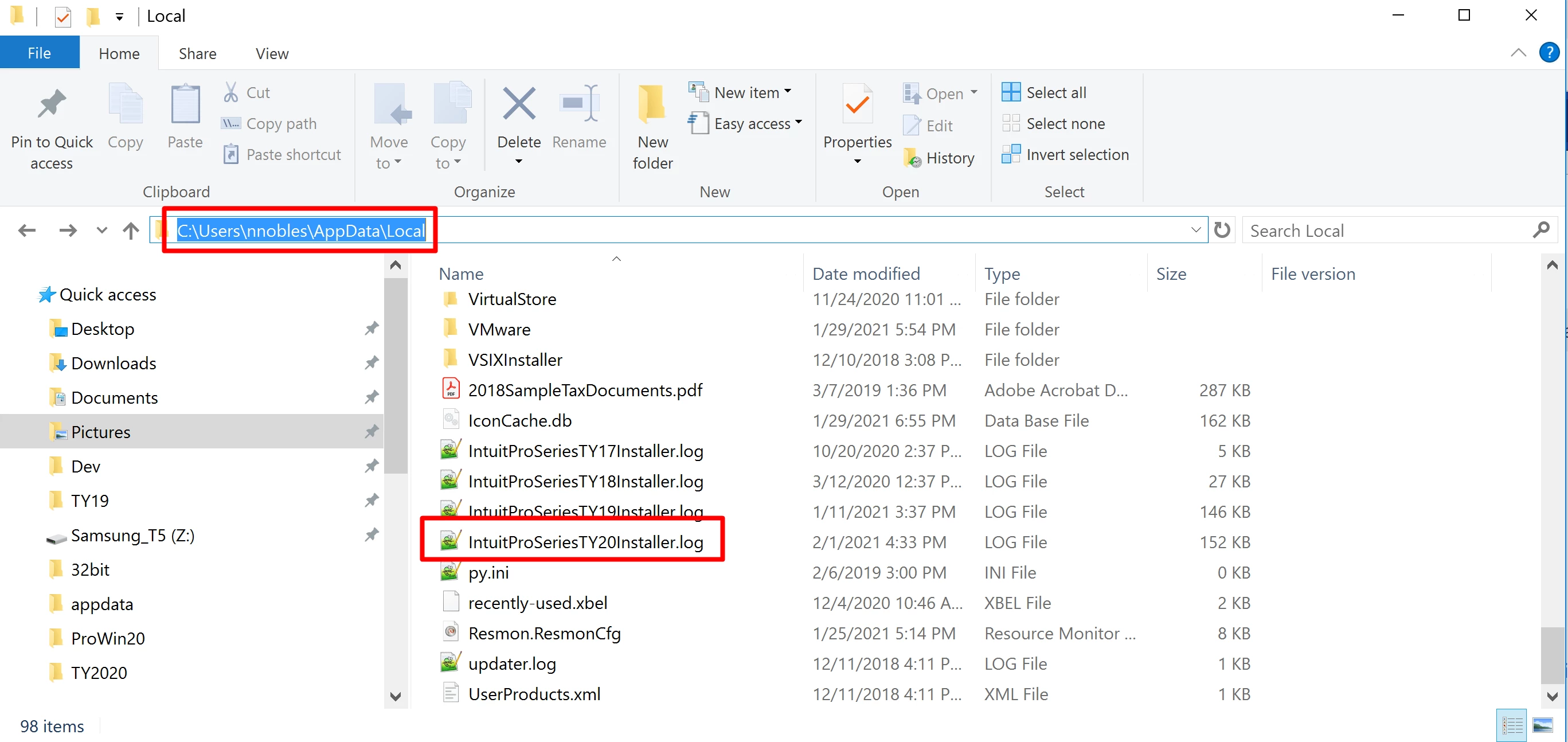Click the Copy path button
This screenshot has width=1568, height=742.
[x=269, y=123]
